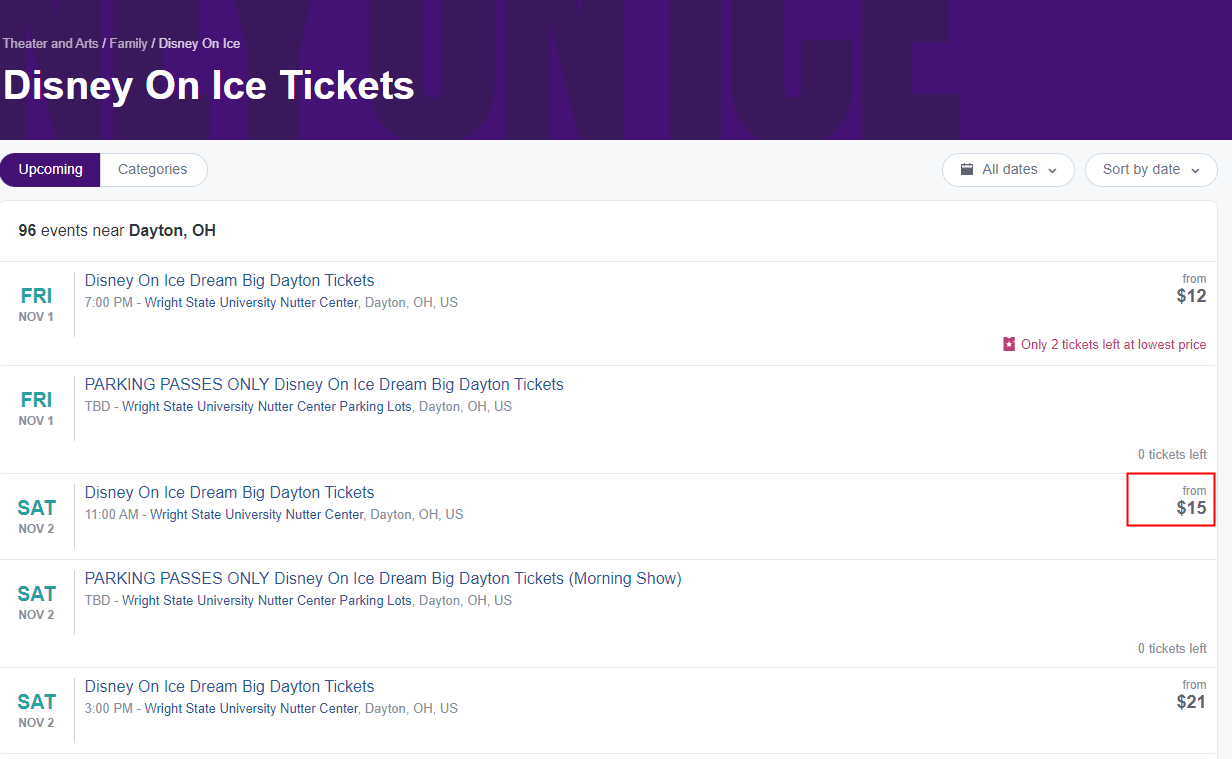Open the All dates dropdown chevron
Image resolution: width=1232 pixels, height=759 pixels.
coord(1052,171)
